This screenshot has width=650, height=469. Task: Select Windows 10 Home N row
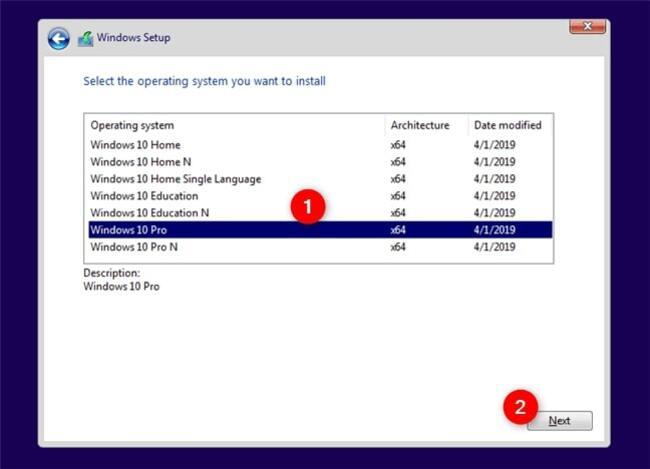point(320,162)
